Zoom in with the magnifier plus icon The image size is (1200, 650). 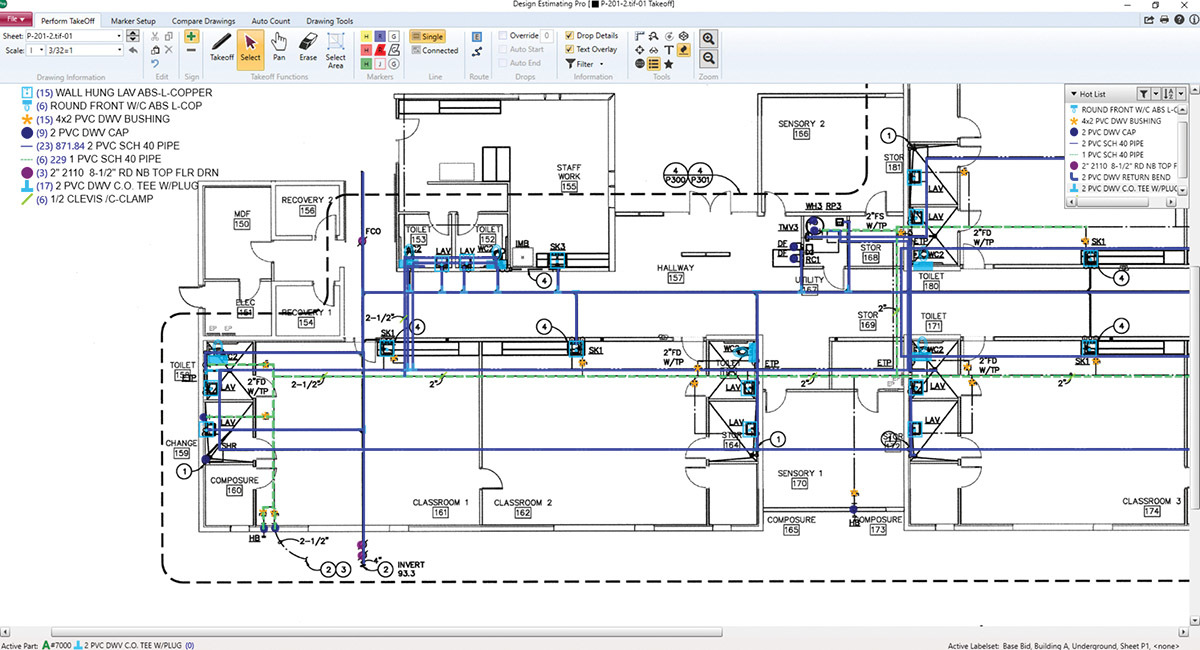coord(708,38)
